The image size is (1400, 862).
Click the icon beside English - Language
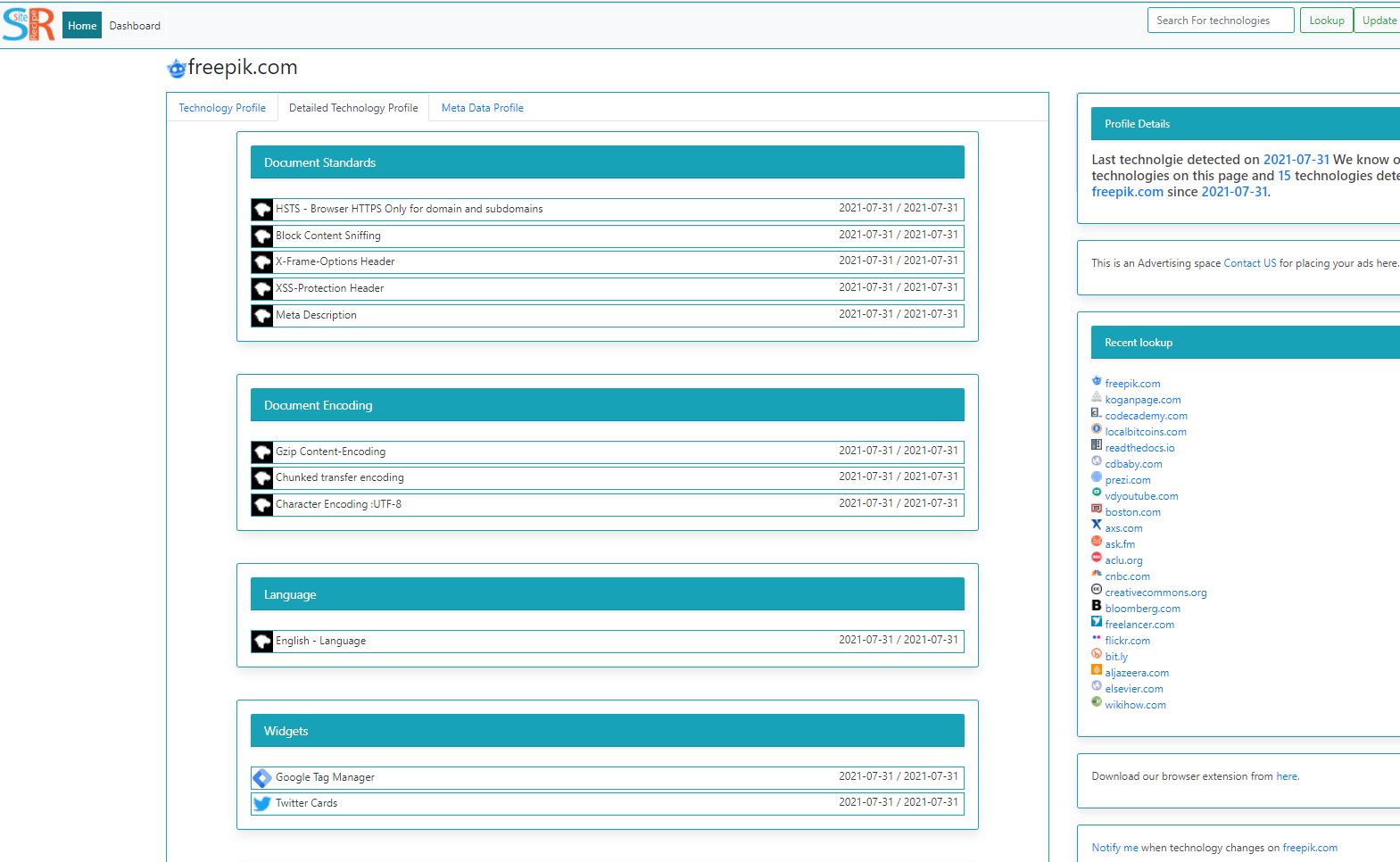pos(261,642)
